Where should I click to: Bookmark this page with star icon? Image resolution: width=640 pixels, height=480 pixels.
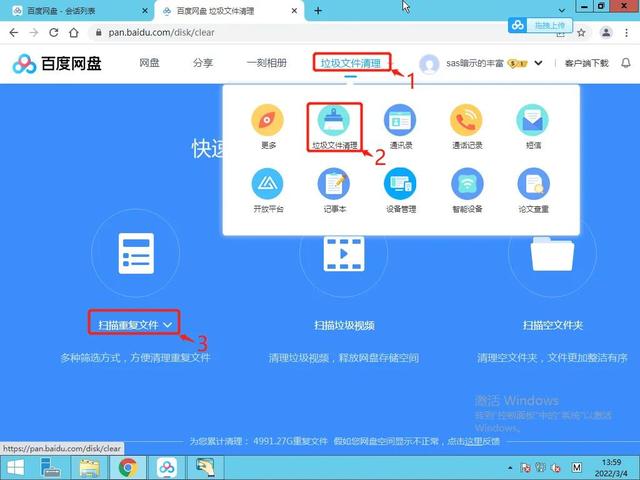tap(581, 33)
